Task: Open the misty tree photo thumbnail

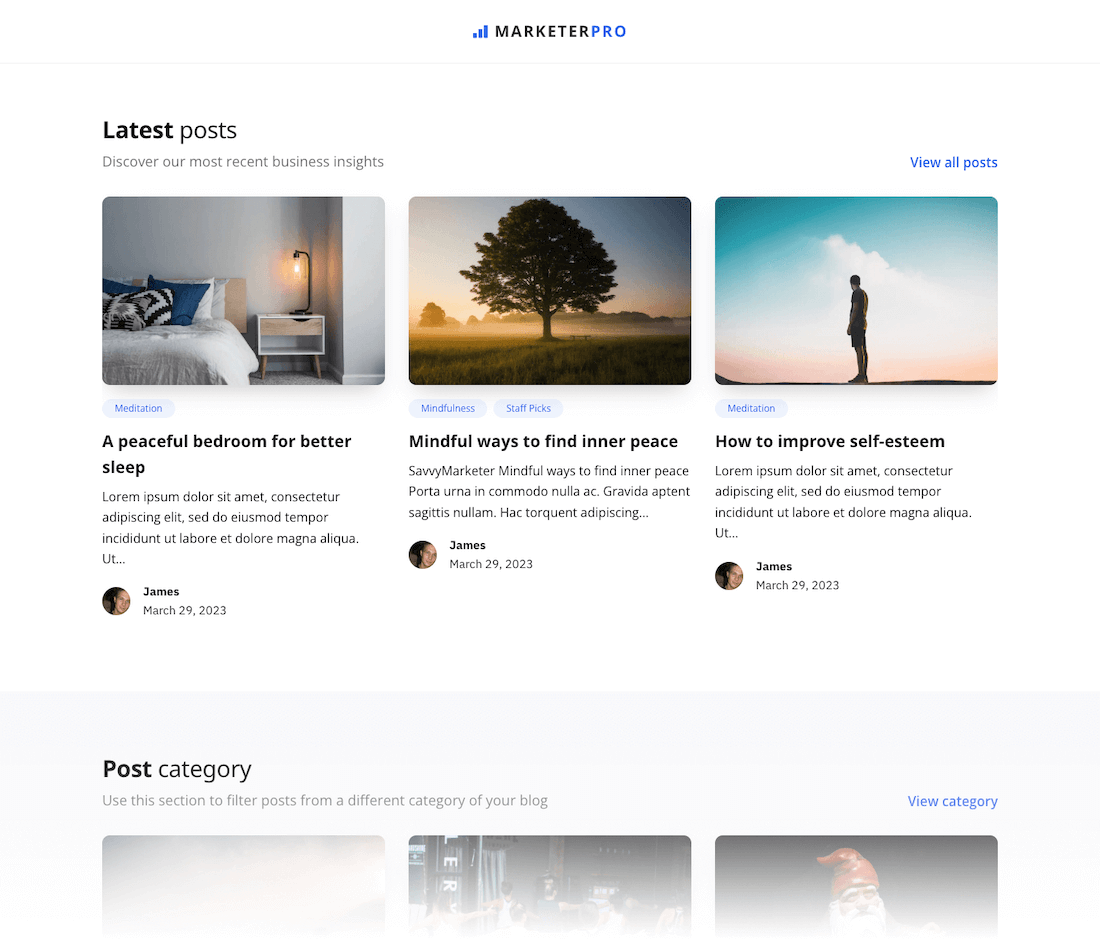Action: [x=550, y=290]
